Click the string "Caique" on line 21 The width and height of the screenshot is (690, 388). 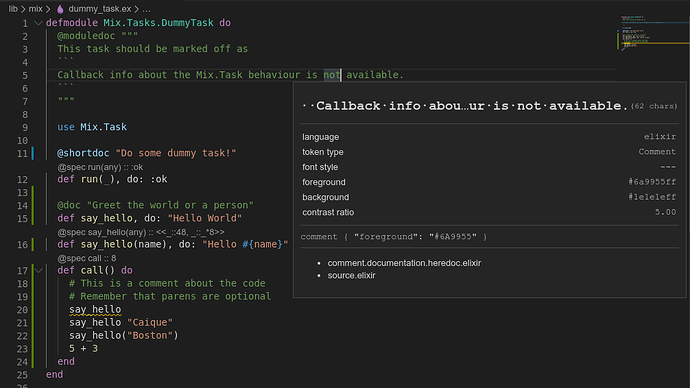(x=150, y=322)
